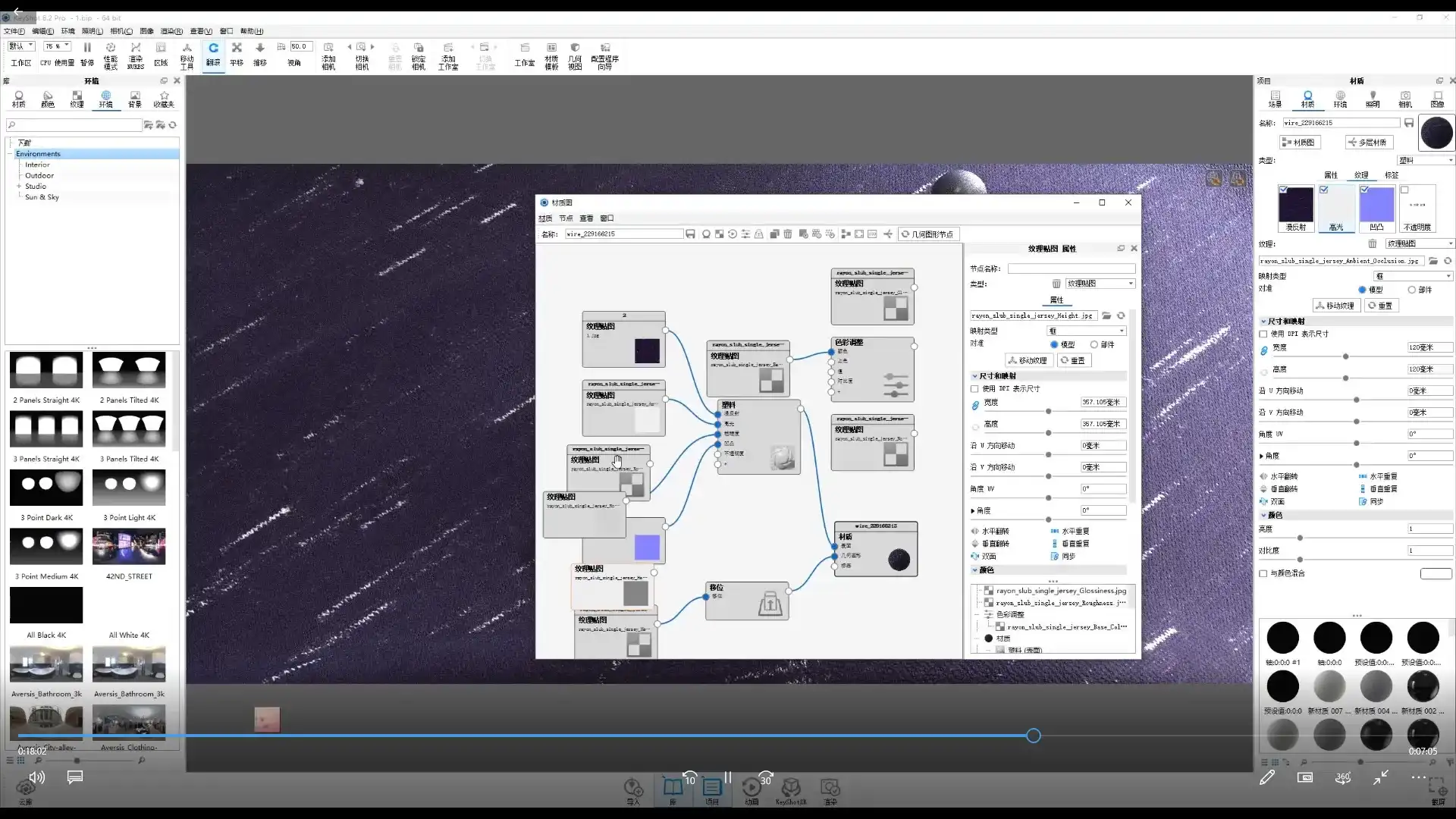
Task: Open the 材质模板 material template icon
Action: coord(551,53)
